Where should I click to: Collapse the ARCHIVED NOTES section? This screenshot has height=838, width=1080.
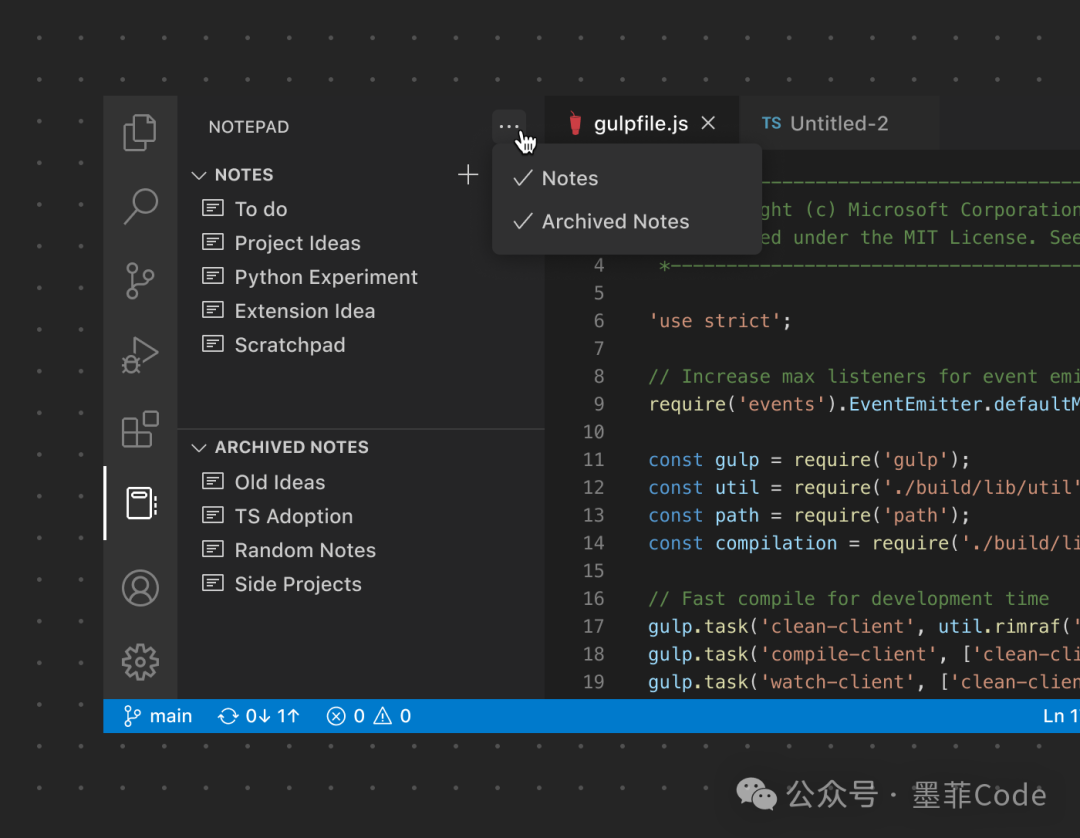(199, 448)
